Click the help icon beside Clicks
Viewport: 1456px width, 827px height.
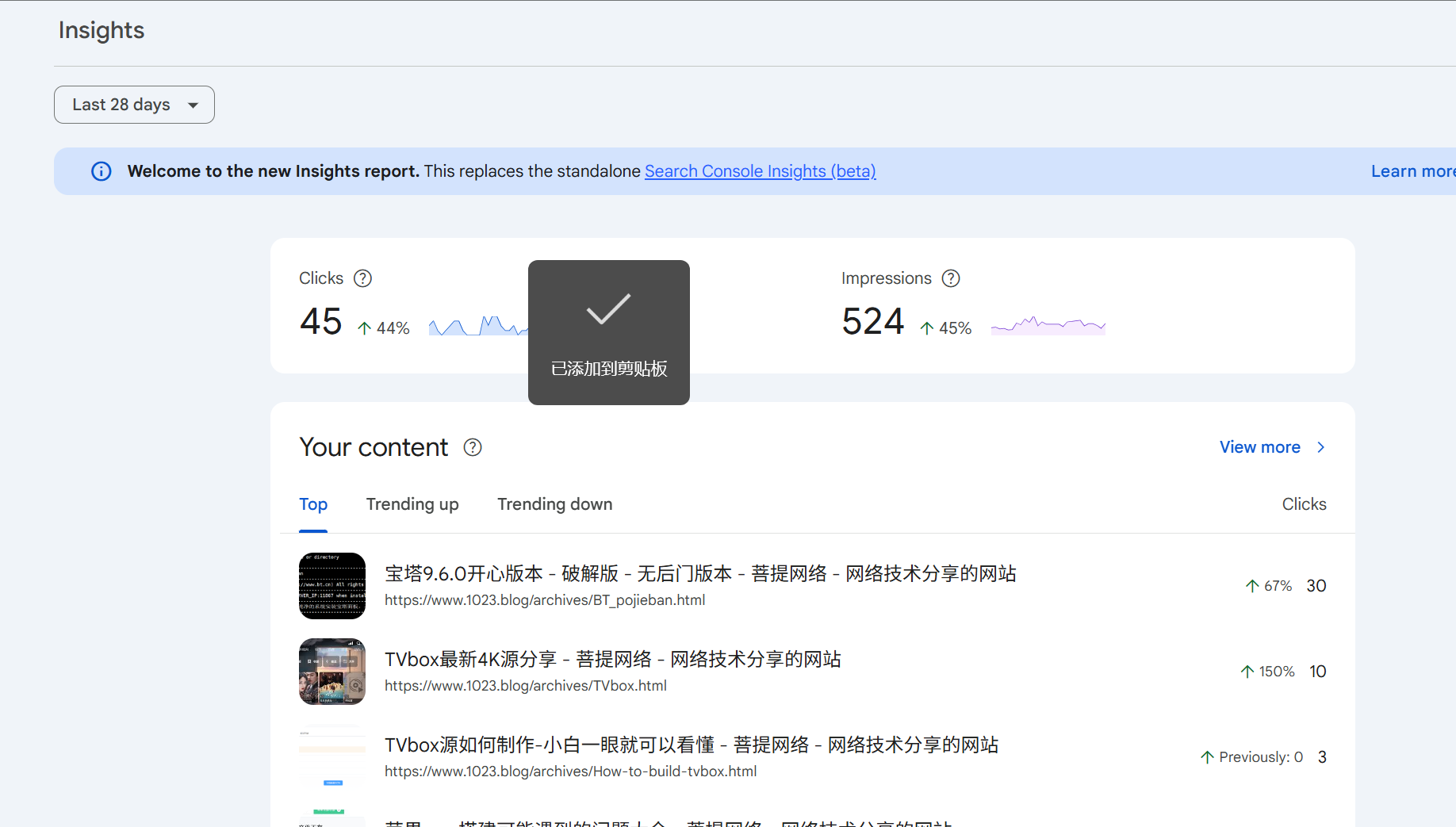coord(362,278)
